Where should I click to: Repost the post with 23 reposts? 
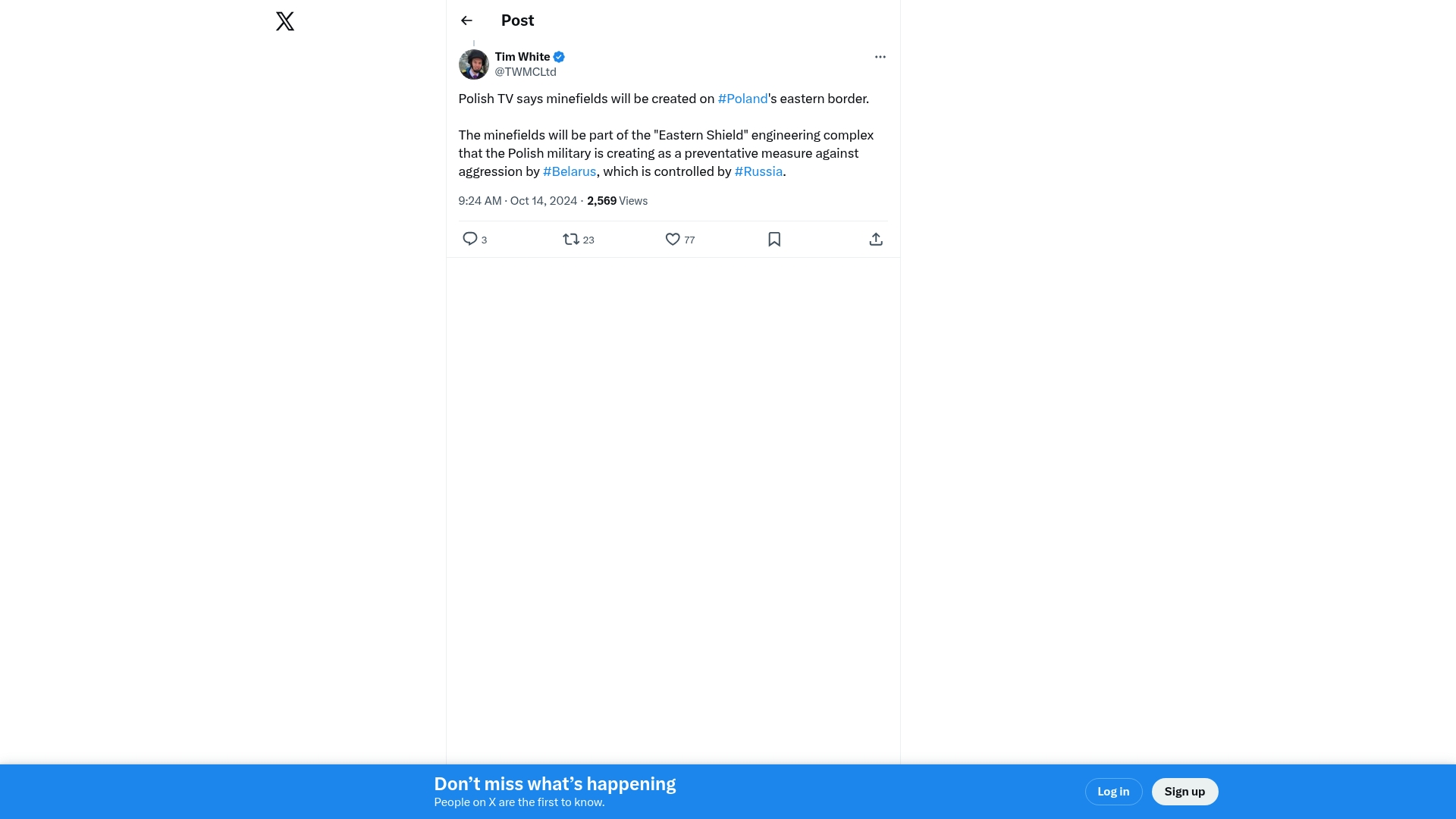tap(571, 239)
